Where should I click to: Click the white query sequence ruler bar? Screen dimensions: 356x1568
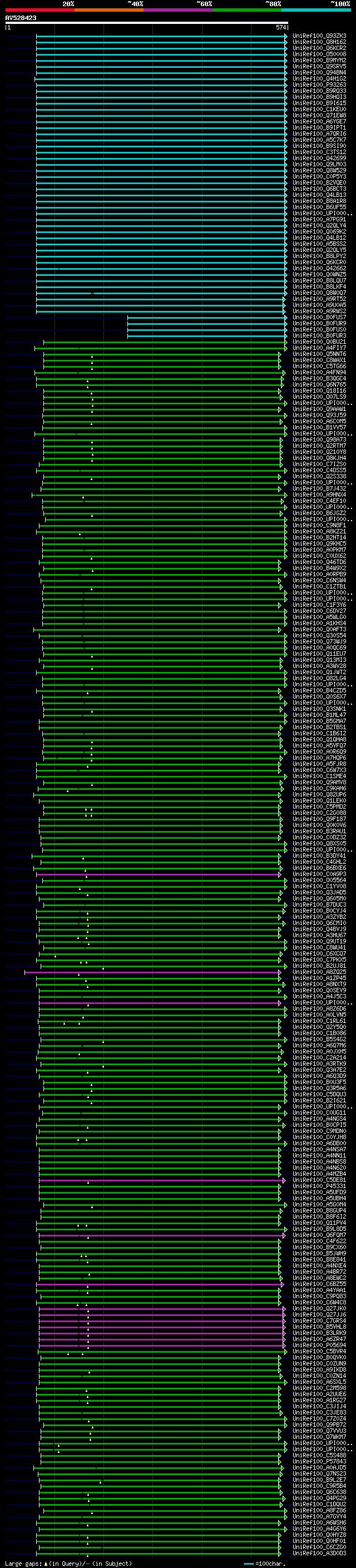(x=147, y=23)
